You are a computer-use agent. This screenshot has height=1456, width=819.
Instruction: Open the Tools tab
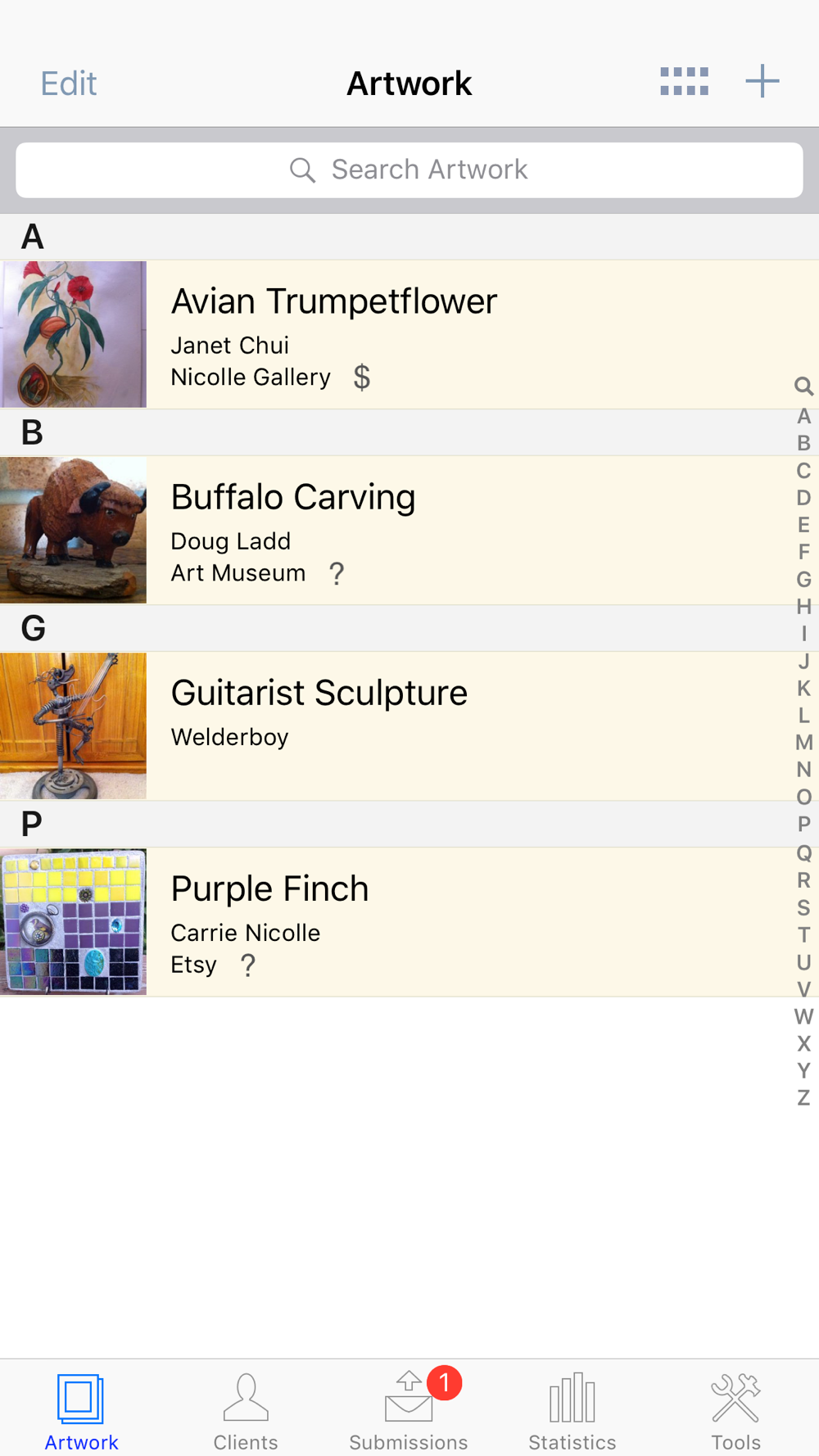[x=735, y=1411]
